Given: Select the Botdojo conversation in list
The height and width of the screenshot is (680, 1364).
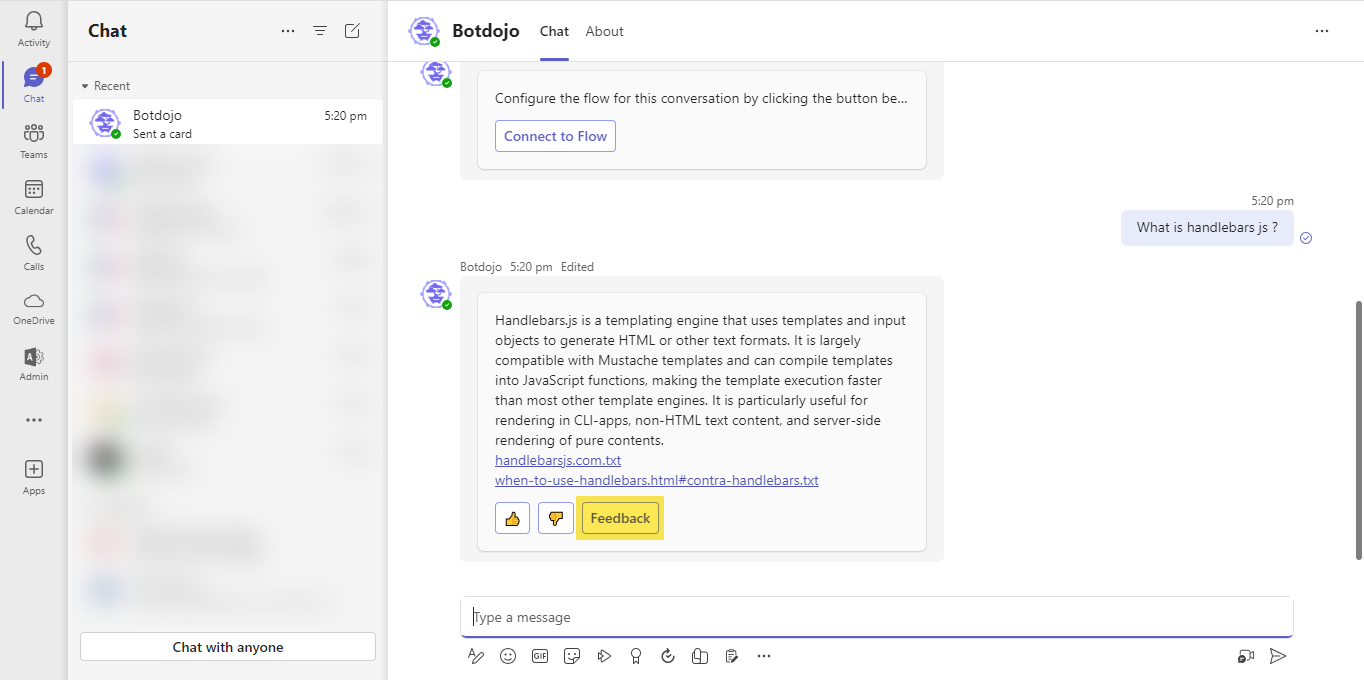Looking at the screenshot, I should [228, 123].
